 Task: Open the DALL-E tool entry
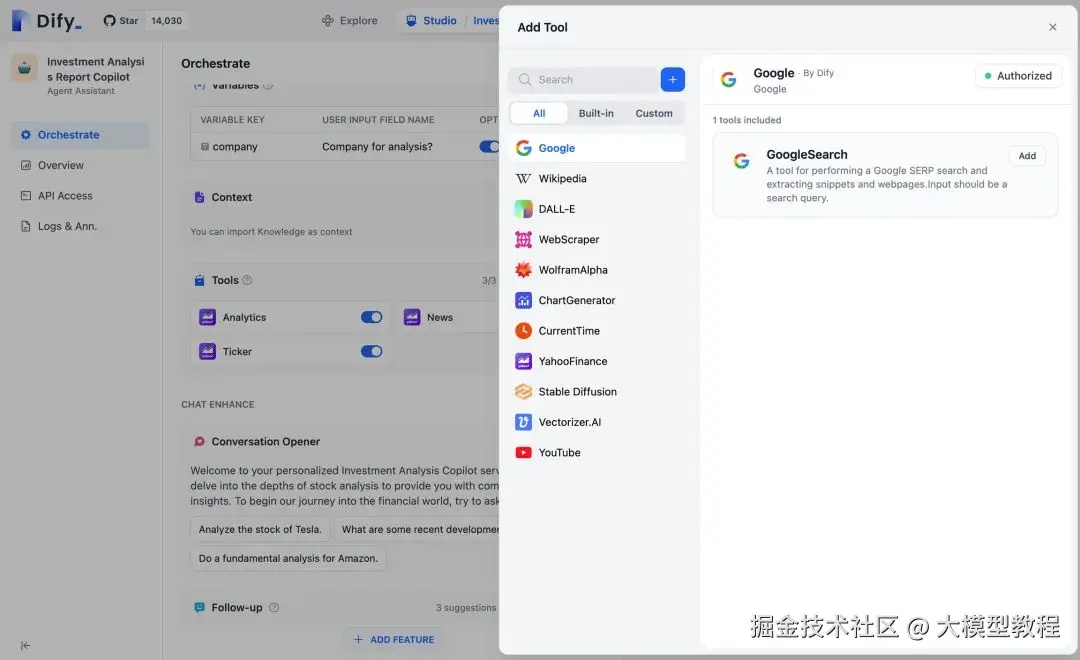(x=560, y=209)
